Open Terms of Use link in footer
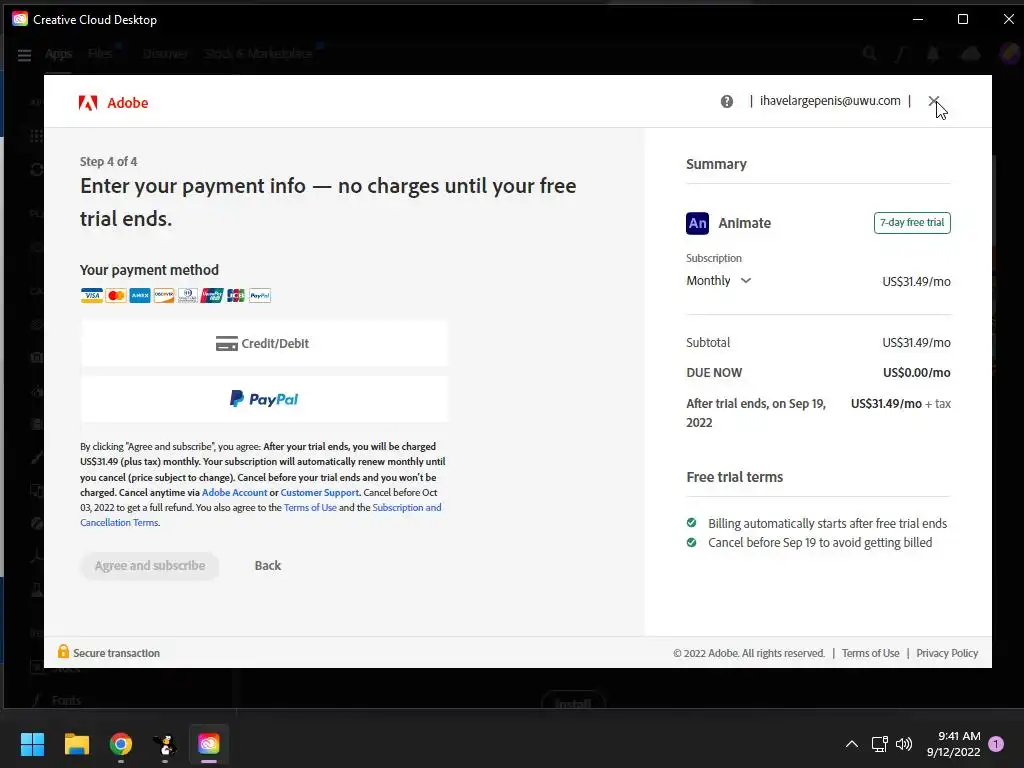The width and height of the screenshot is (1024, 768). pos(871,653)
